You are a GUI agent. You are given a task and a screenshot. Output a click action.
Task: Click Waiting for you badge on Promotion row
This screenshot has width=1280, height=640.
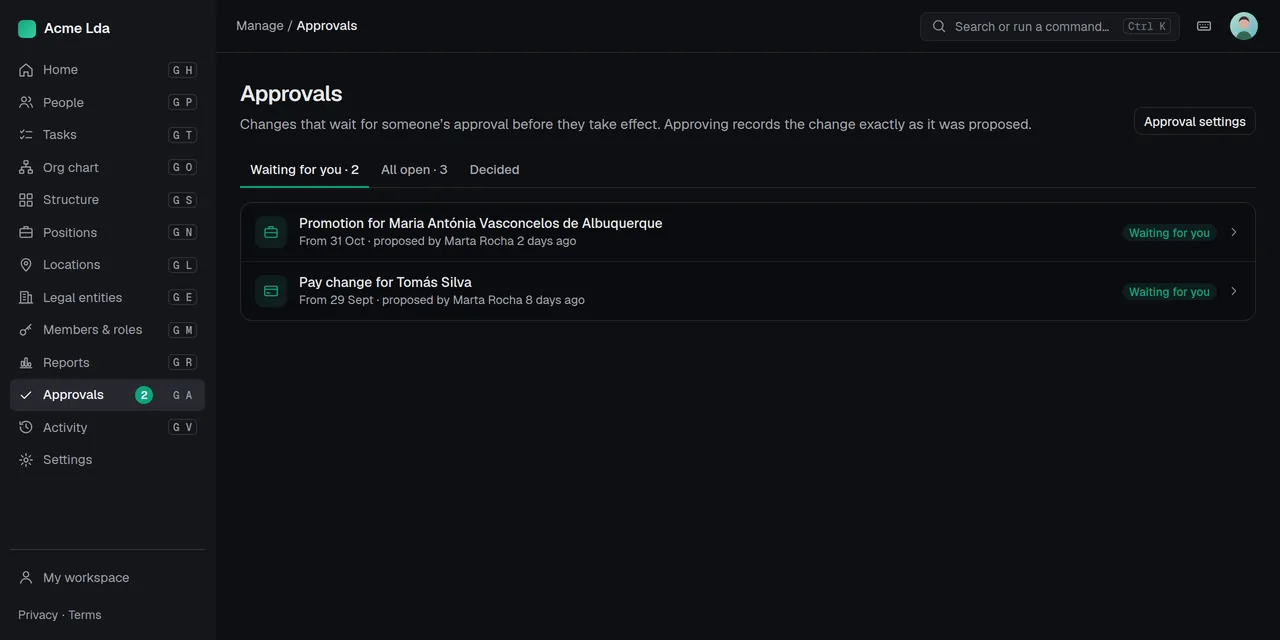pyautogui.click(x=1169, y=233)
